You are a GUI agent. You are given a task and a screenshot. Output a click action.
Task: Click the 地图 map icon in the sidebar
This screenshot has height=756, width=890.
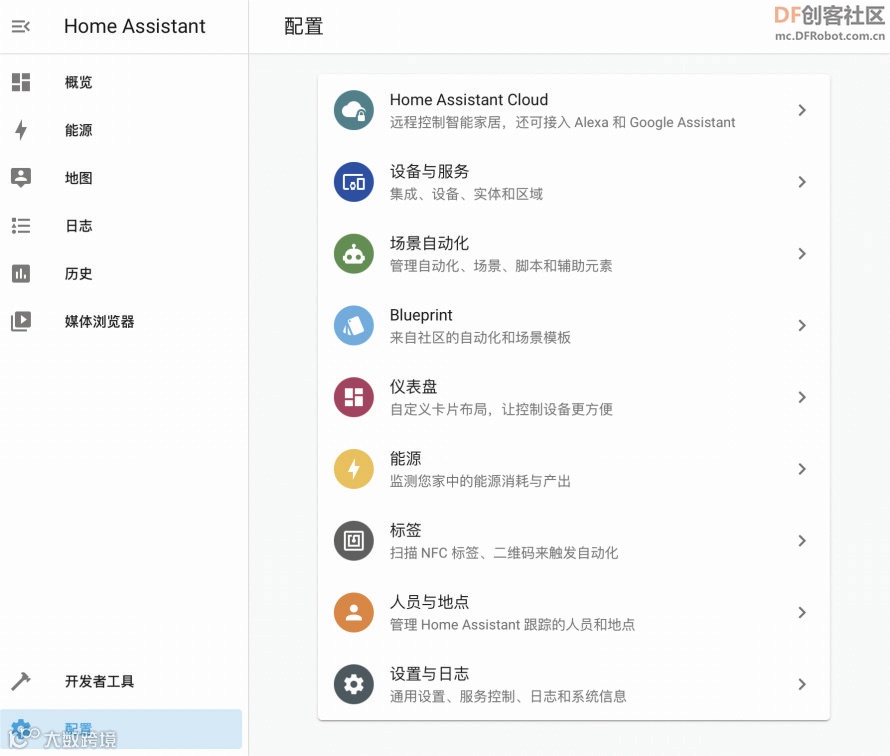[21, 178]
